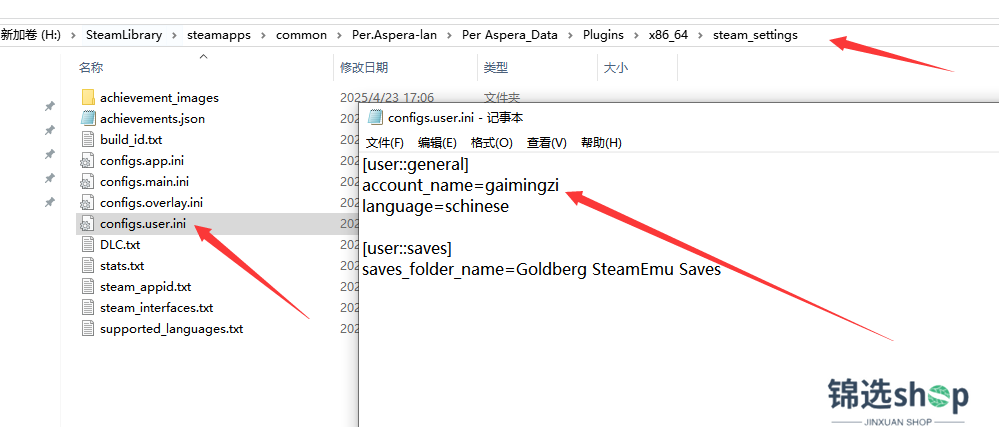Screen dimensions: 999x427
Task: Navigate to x86_64 breadcrumb
Action: coord(668,35)
